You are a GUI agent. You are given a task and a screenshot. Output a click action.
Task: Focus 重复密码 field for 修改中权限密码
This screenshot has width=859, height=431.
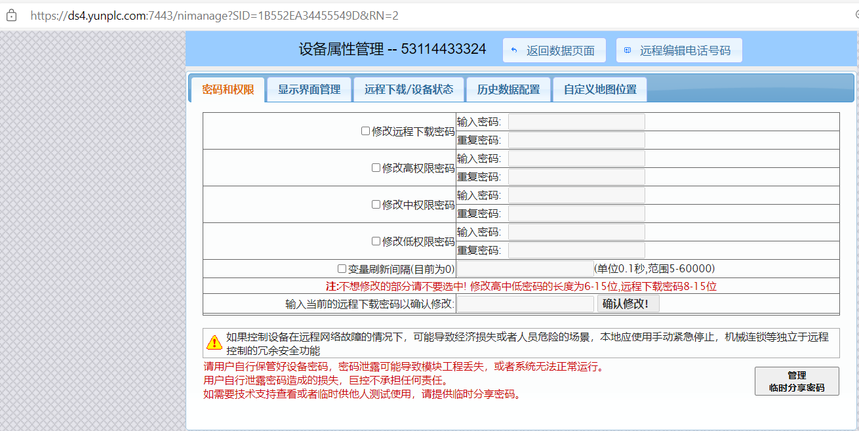576,214
